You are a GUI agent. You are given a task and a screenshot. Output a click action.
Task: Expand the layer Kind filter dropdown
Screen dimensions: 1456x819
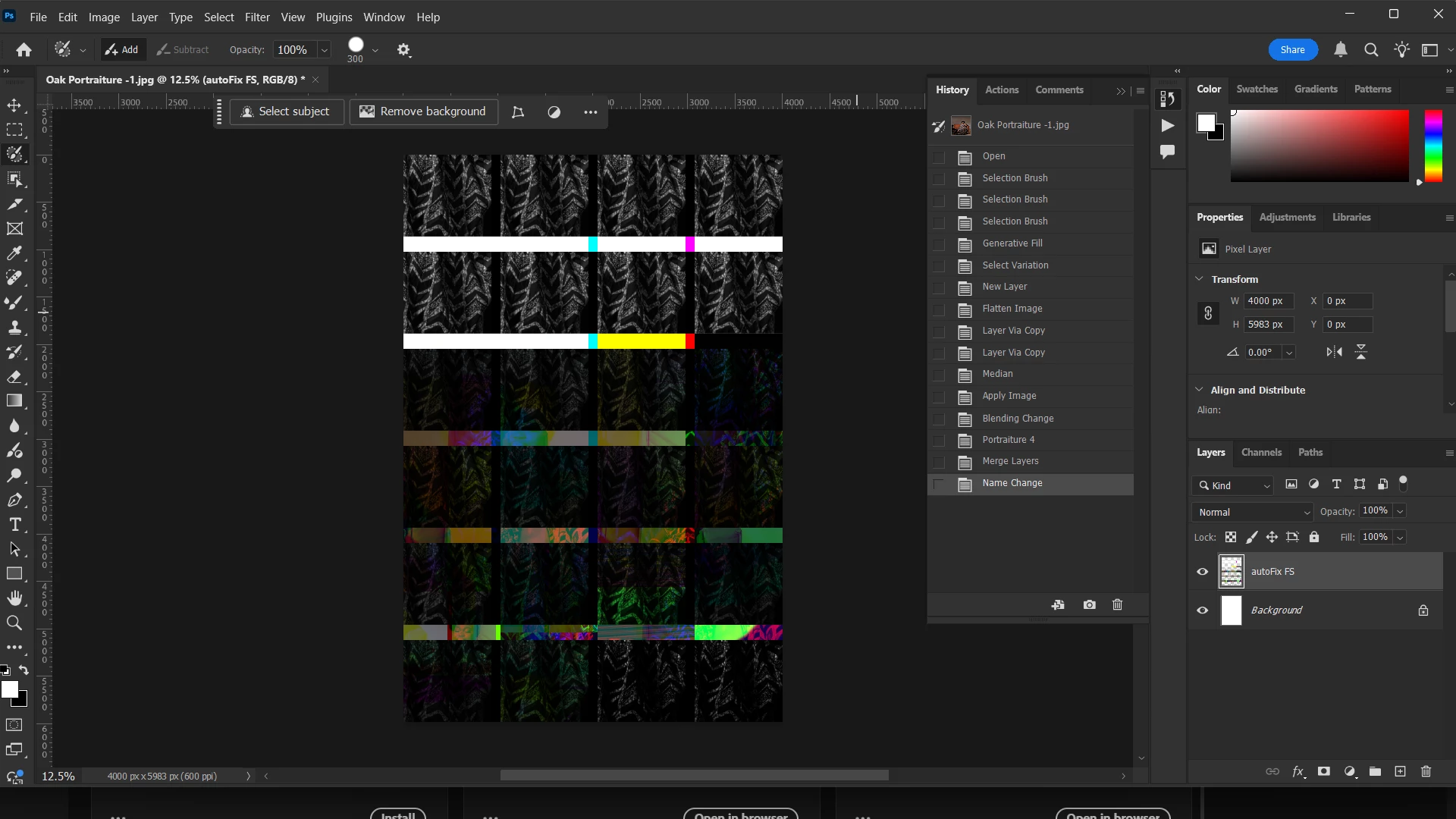[x=1233, y=485]
